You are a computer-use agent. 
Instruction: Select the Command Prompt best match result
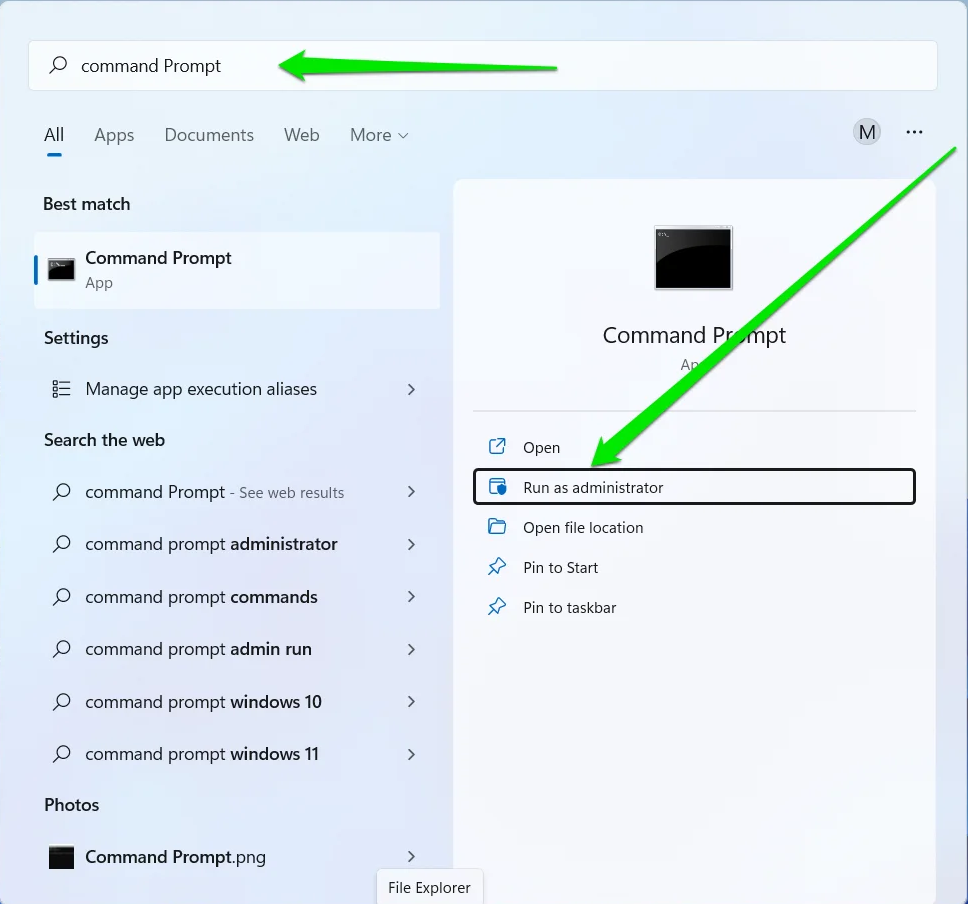point(237,270)
